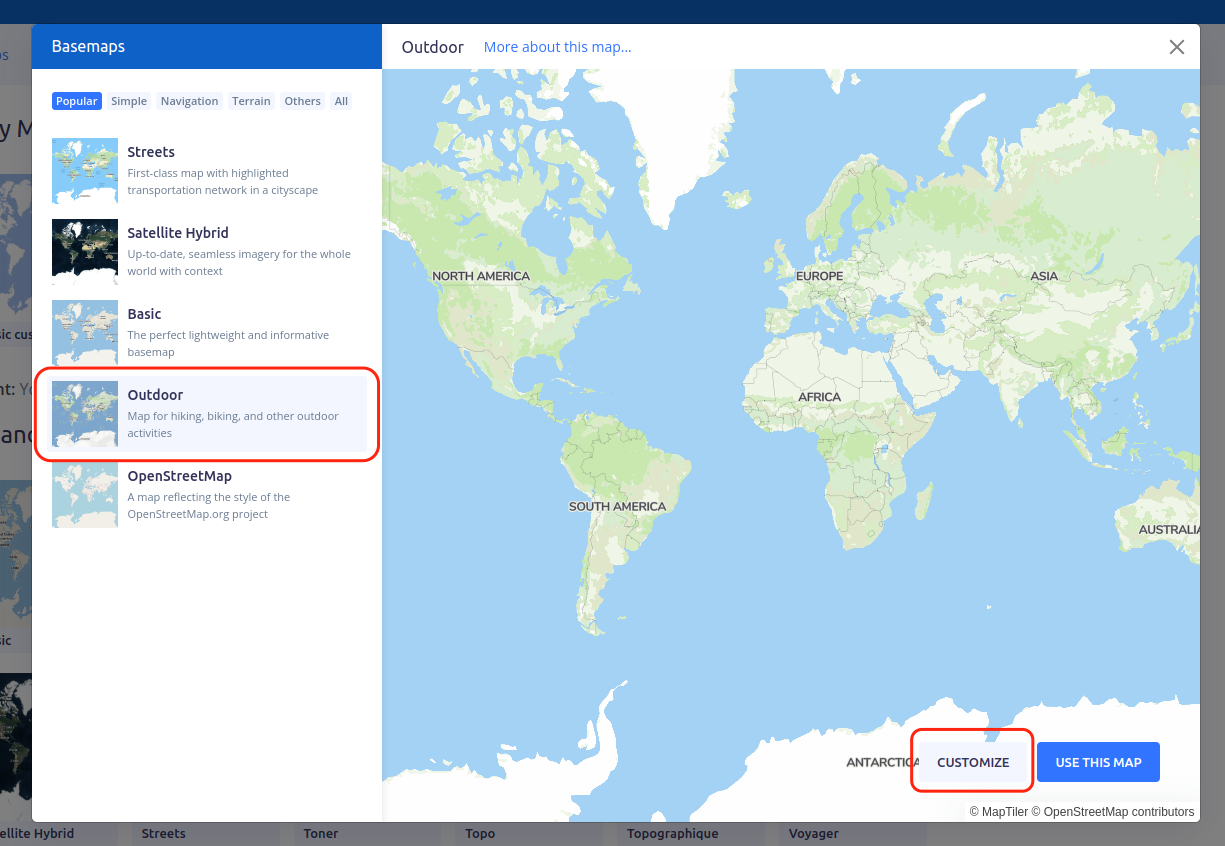The width and height of the screenshot is (1225, 846).
Task: Pick the OpenStreetMap basemap thumbnail
Action: [85, 495]
